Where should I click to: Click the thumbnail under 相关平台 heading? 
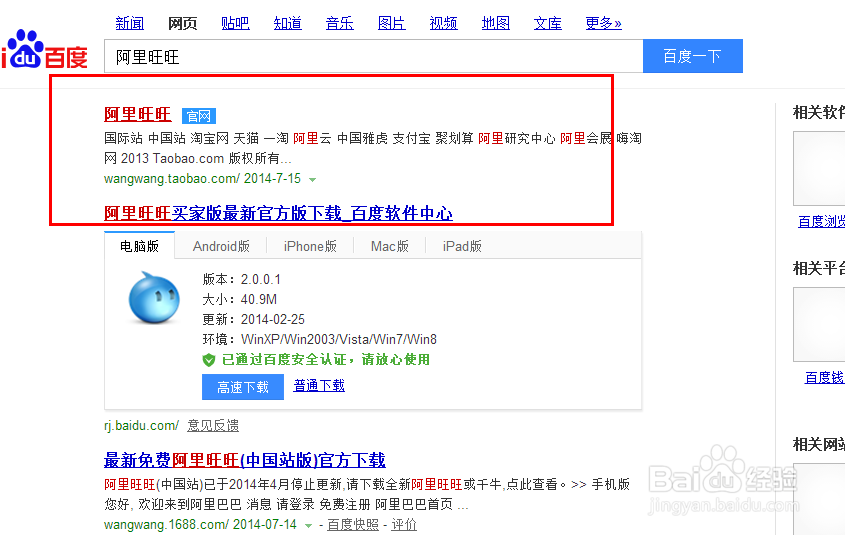819,324
